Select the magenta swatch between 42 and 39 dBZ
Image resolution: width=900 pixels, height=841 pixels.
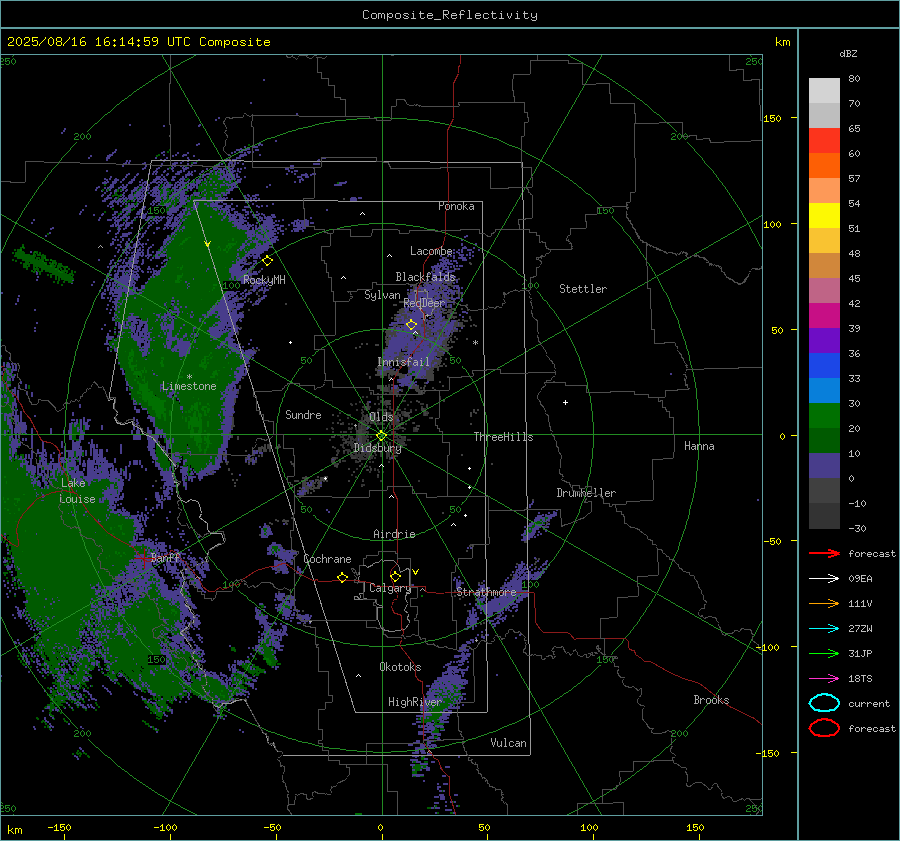click(x=824, y=316)
